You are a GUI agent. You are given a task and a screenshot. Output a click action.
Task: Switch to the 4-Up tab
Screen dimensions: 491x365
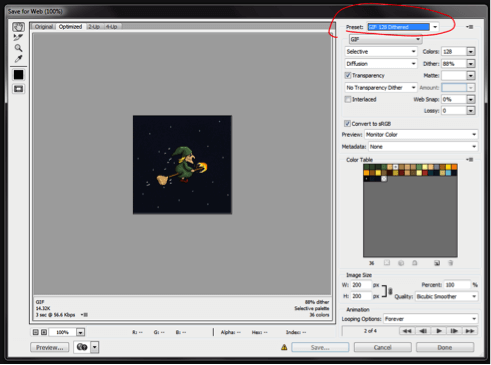click(111, 27)
